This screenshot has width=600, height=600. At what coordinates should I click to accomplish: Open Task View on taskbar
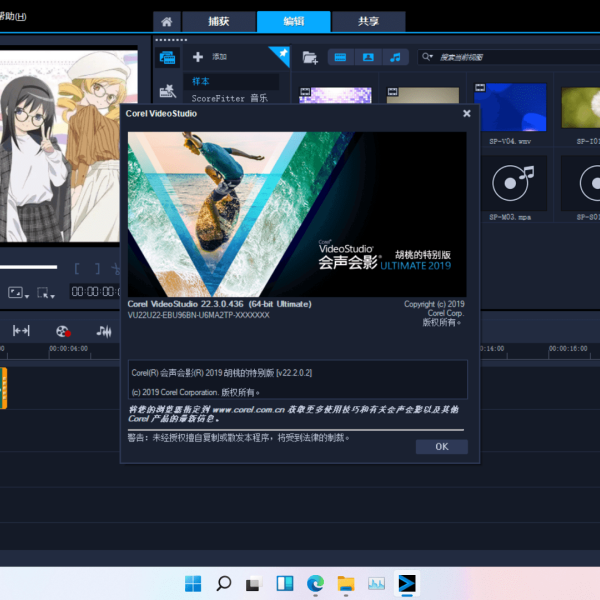point(254,584)
